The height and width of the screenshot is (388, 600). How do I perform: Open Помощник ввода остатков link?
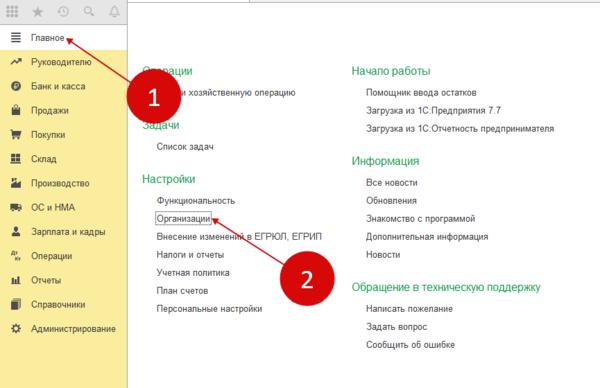(421, 93)
